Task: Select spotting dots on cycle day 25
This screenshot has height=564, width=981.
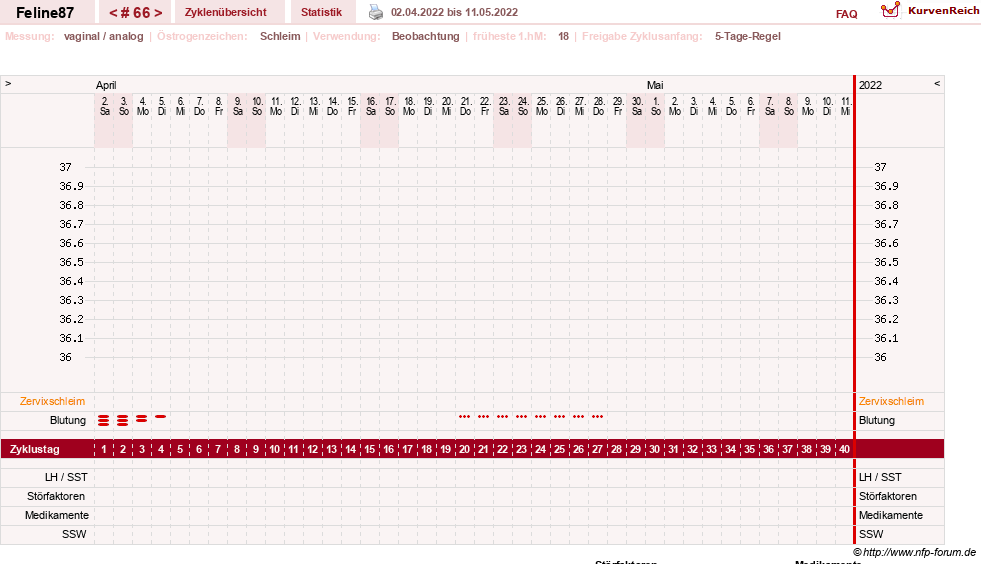Action: 559,416
